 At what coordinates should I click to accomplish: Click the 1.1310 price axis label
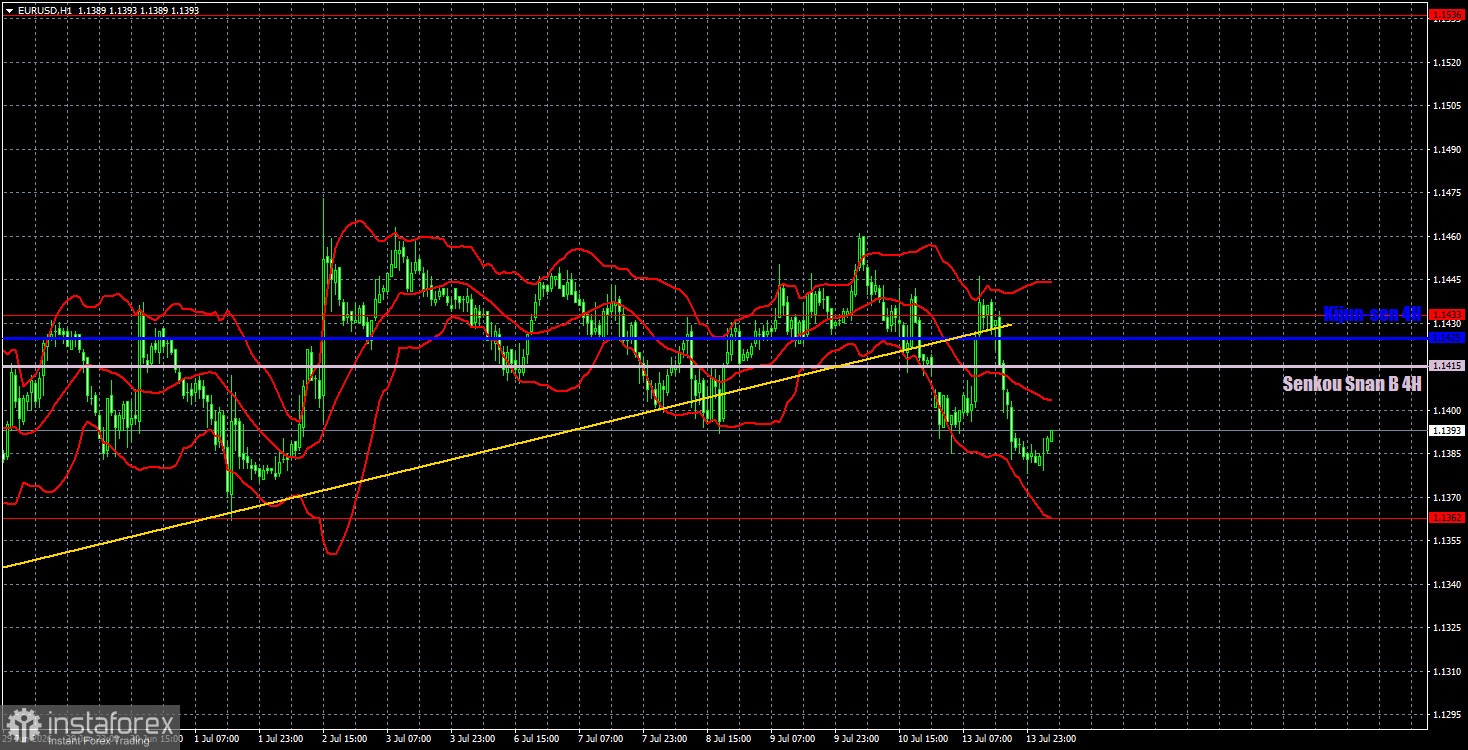pyautogui.click(x=1447, y=671)
